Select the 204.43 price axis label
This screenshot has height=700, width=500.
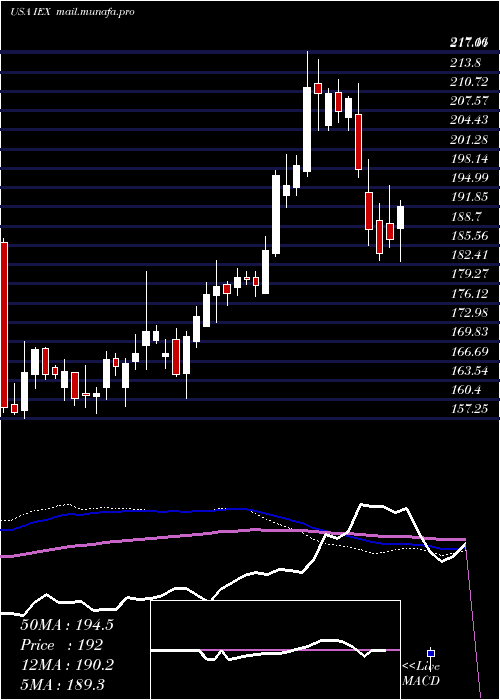[x=469, y=120]
